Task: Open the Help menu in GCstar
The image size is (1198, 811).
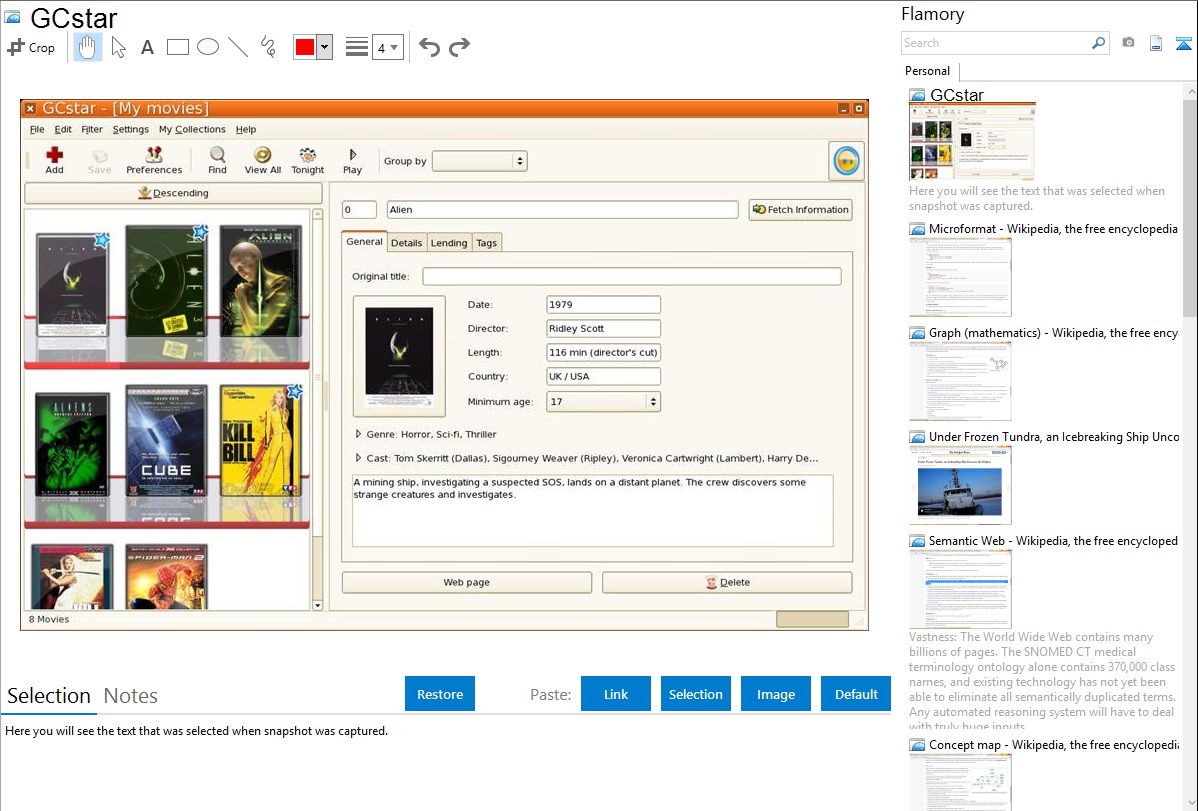Action: pyautogui.click(x=246, y=129)
